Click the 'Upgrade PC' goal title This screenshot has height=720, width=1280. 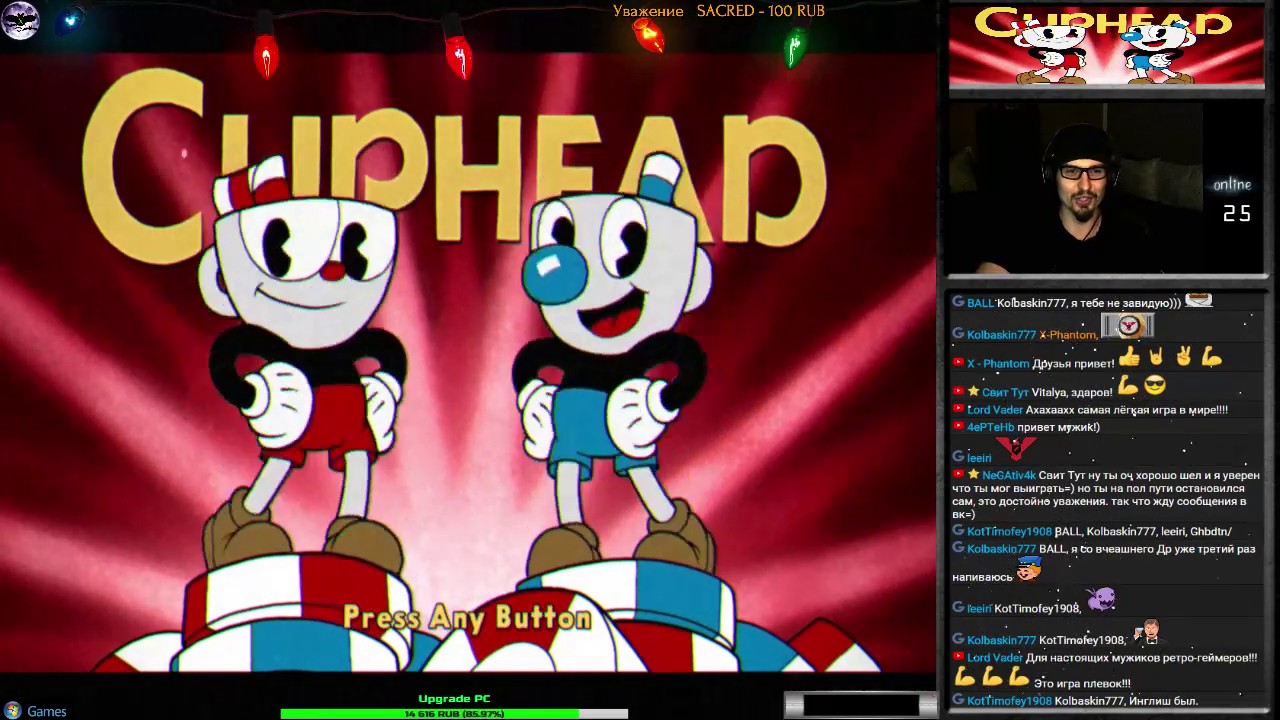click(454, 699)
